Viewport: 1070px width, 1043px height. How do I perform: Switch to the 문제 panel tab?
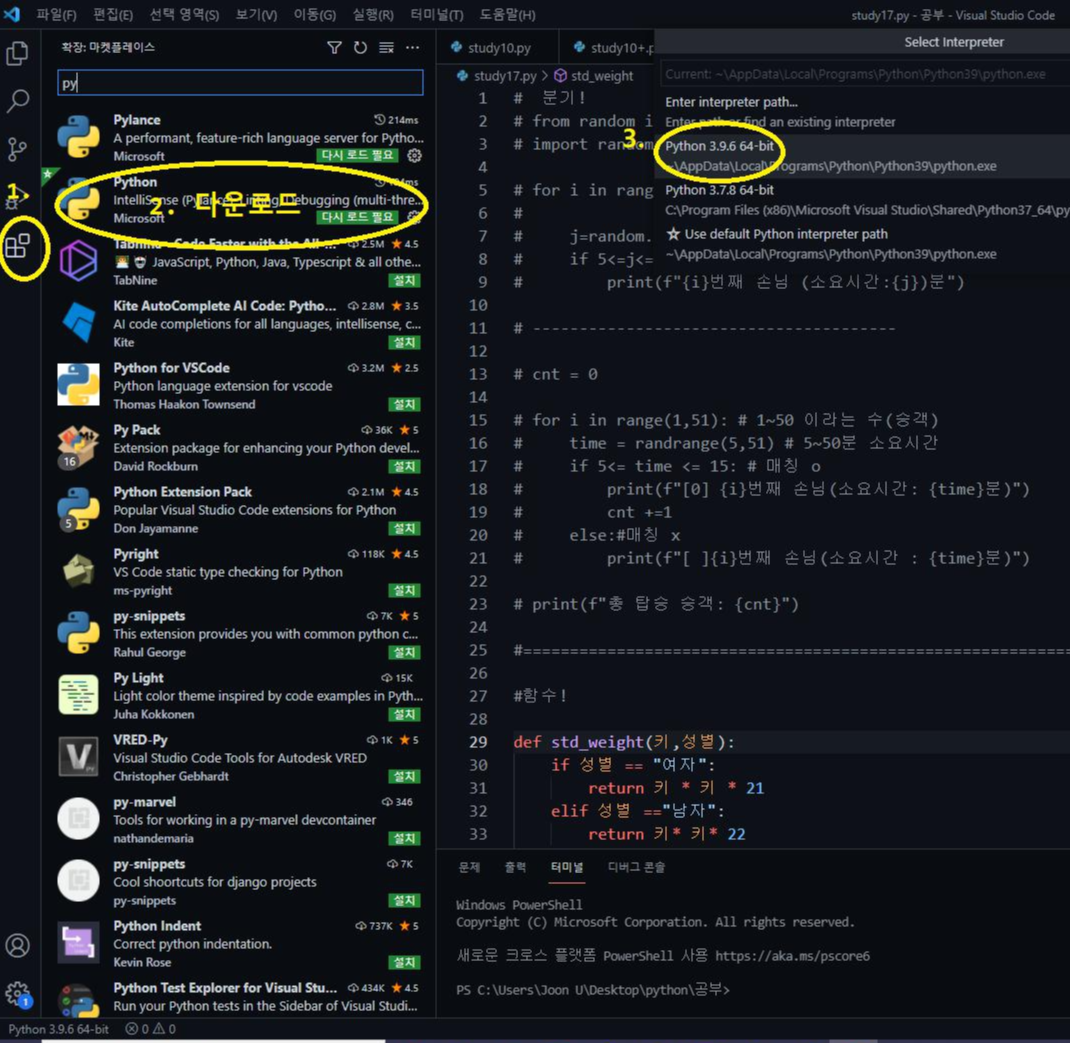point(469,867)
